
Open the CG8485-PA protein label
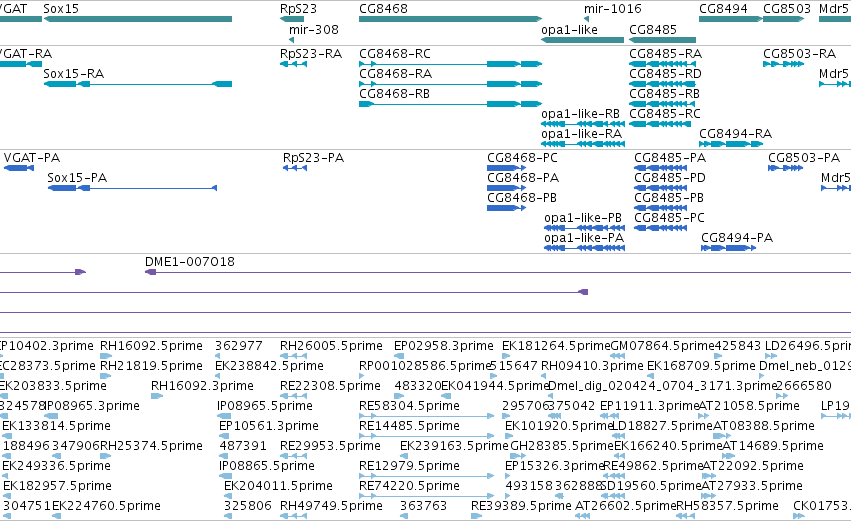(x=670, y=158)
